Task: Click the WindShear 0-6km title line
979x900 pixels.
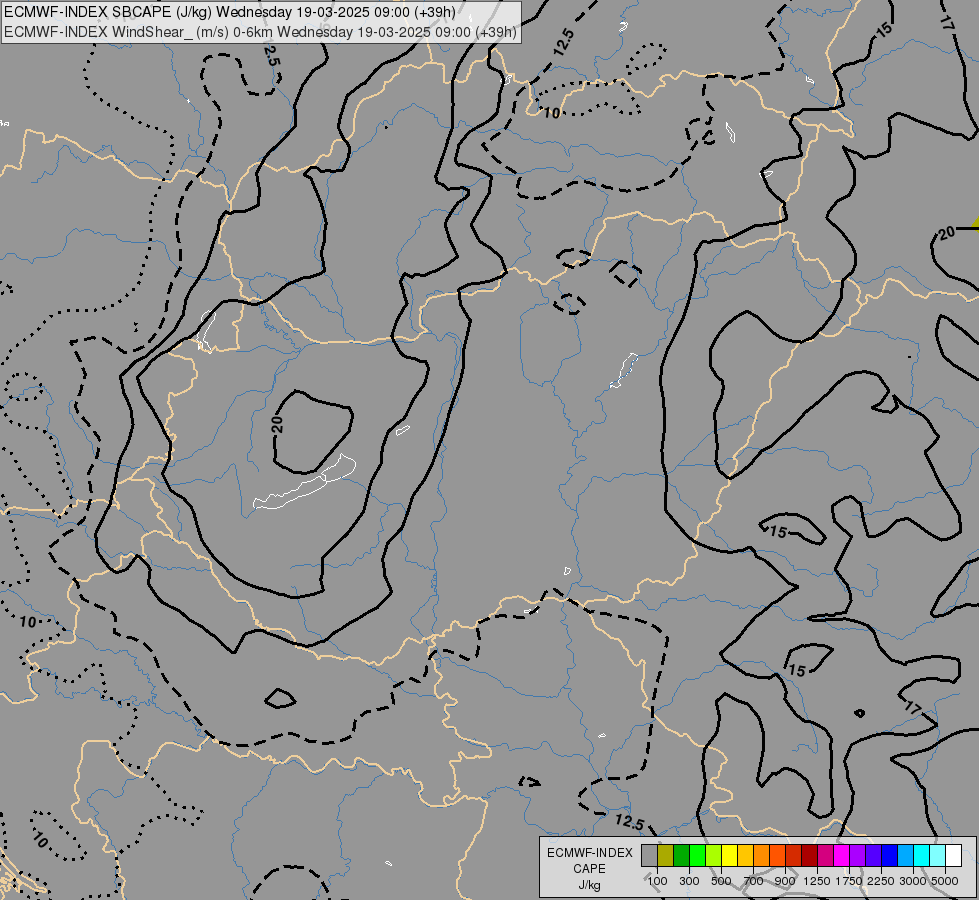Action: pyautogui.click(x=260, y=32)
